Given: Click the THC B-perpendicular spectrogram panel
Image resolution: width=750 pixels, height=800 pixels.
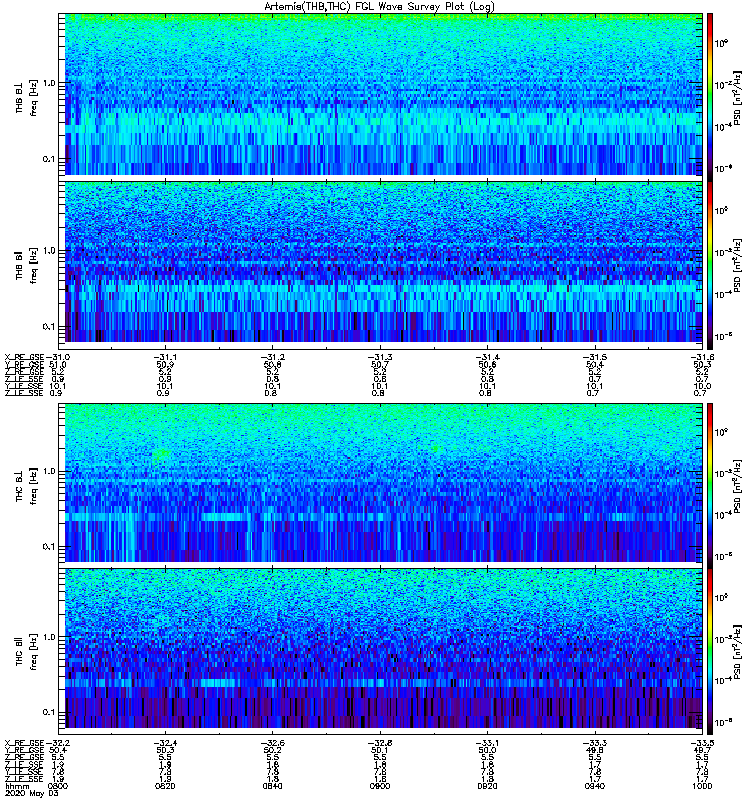Looking at the screenshot, I should tap(384, 483).
